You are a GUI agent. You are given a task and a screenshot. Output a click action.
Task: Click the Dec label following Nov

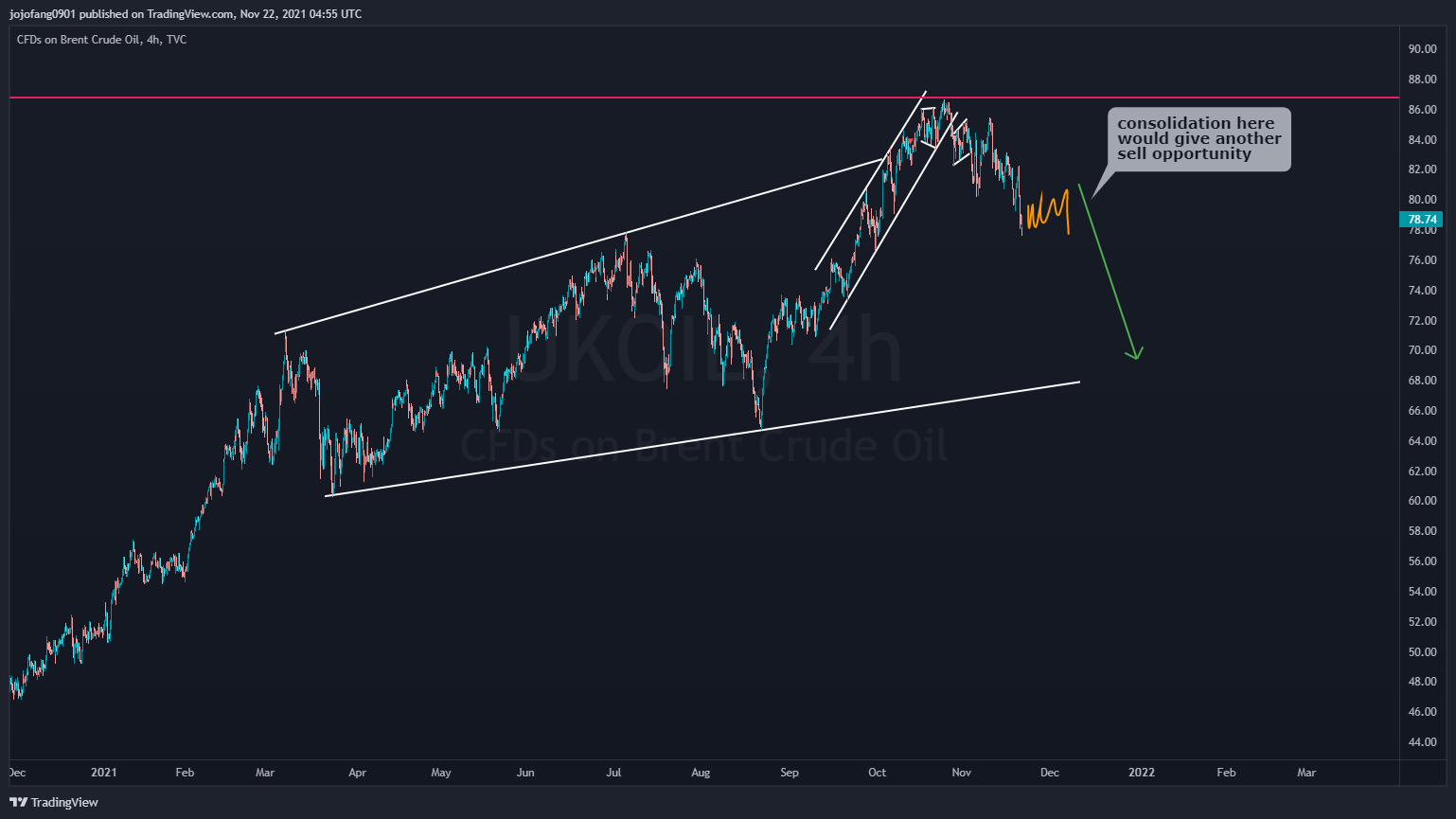(1050, 773)
